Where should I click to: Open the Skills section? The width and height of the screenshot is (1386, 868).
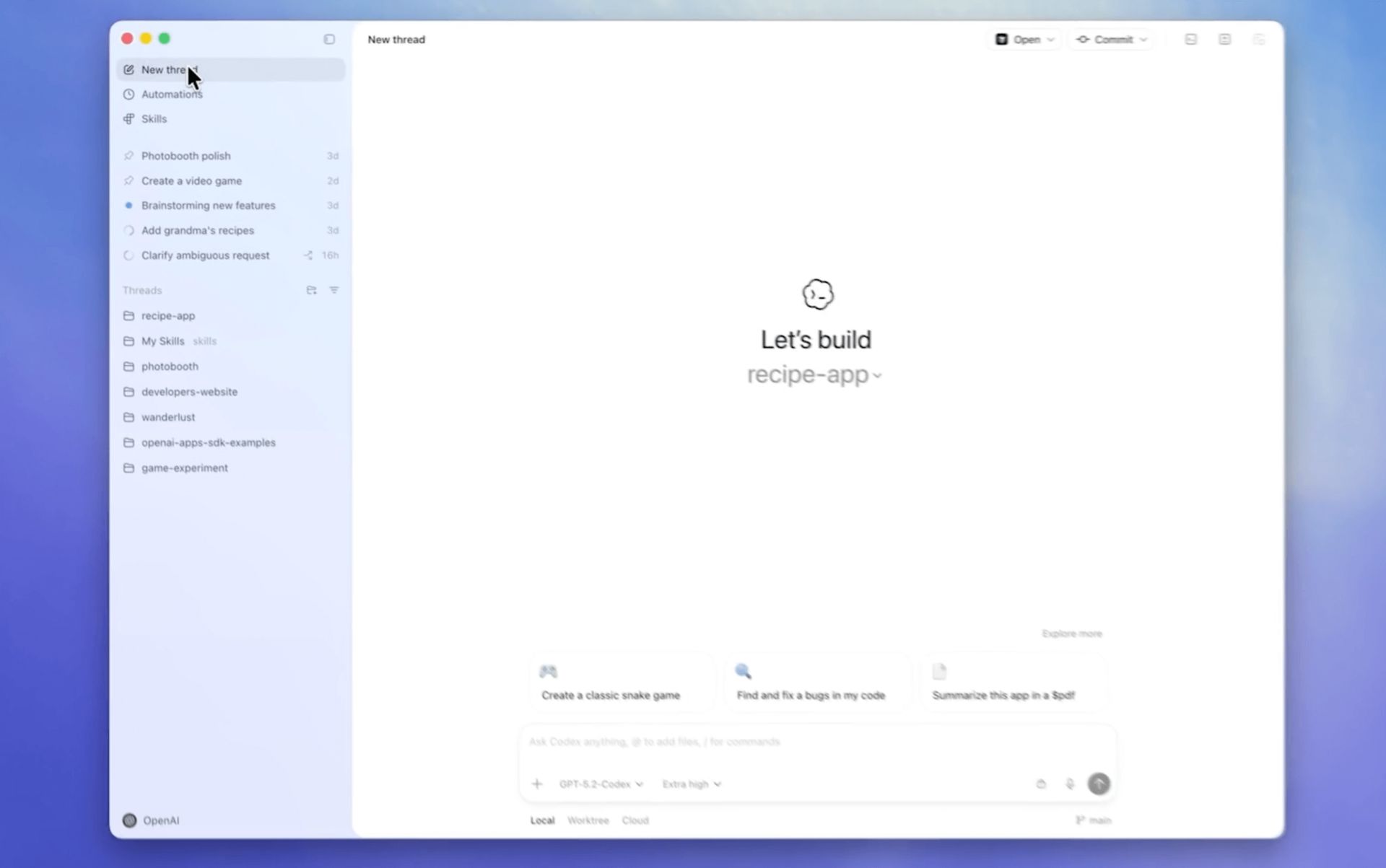pos(154,119)
